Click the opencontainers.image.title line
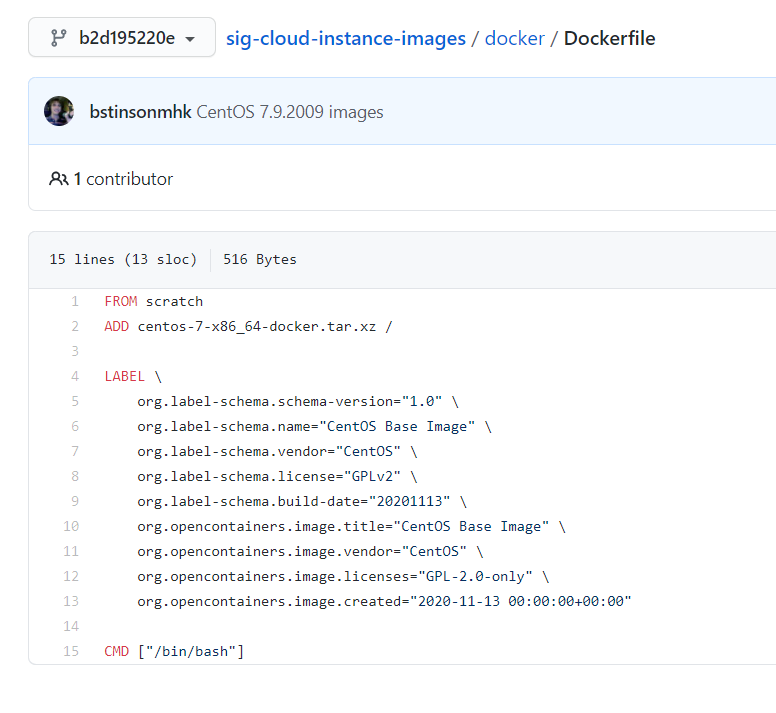 coord(351,526)
